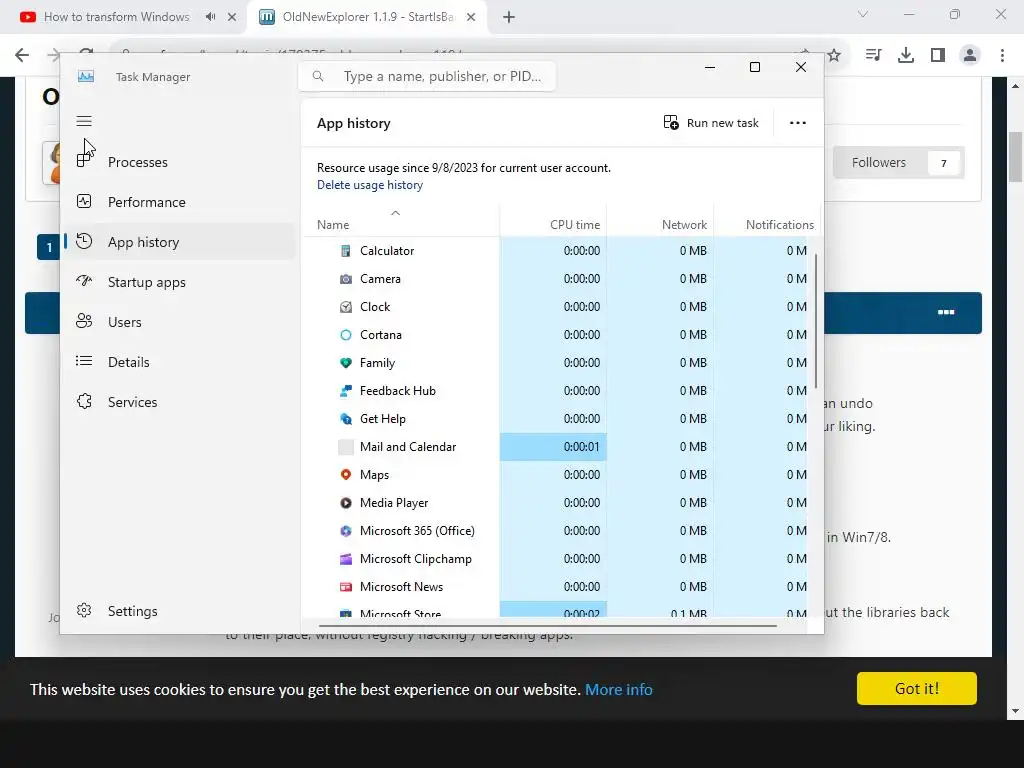Click the Mail and Calendar placeholder icon

pos(345,447)
